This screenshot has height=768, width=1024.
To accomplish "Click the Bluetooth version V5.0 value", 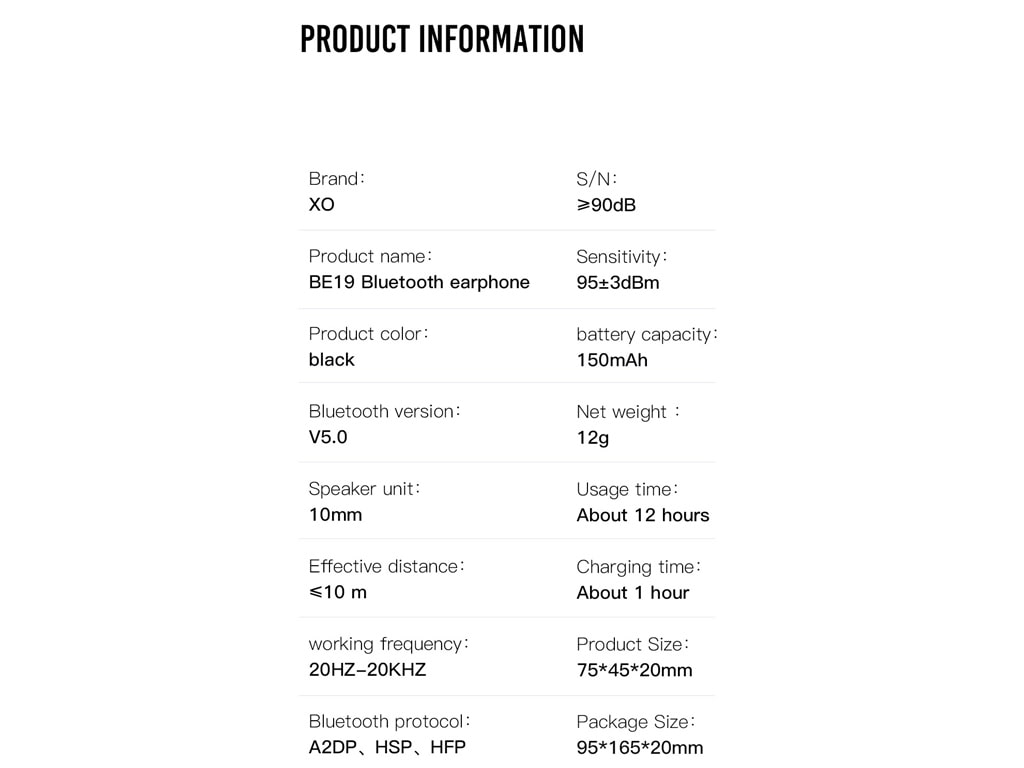I will pyautogui.click(x=328, y=437).
